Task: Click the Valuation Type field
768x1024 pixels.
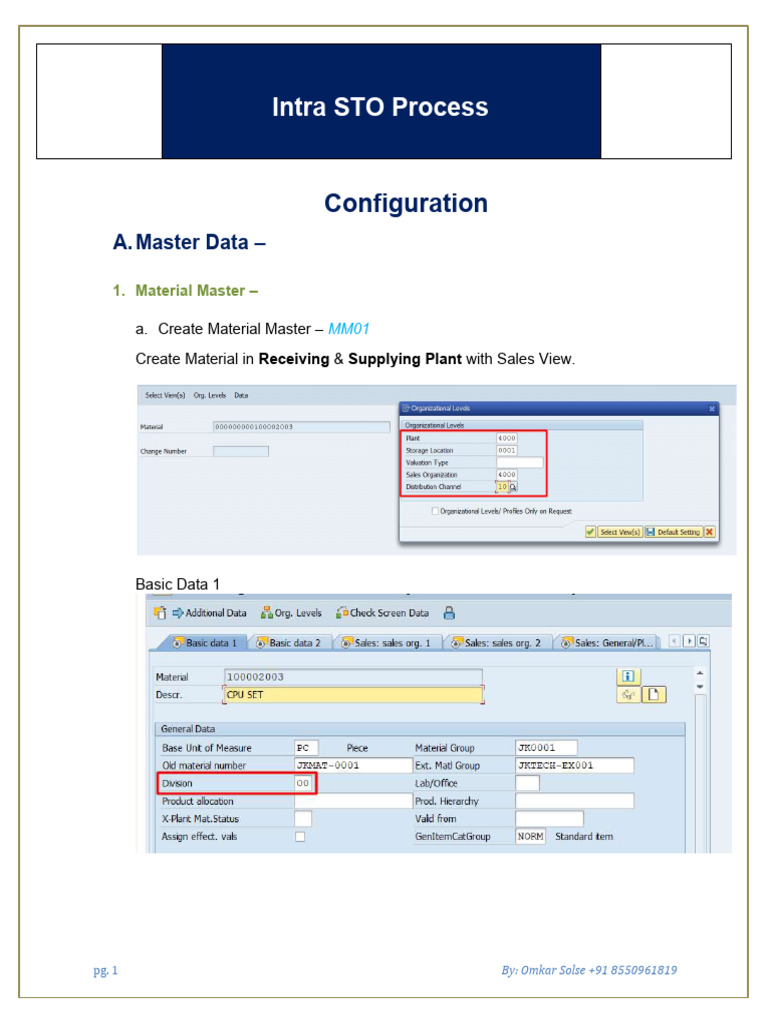Action: pos(520,462)
